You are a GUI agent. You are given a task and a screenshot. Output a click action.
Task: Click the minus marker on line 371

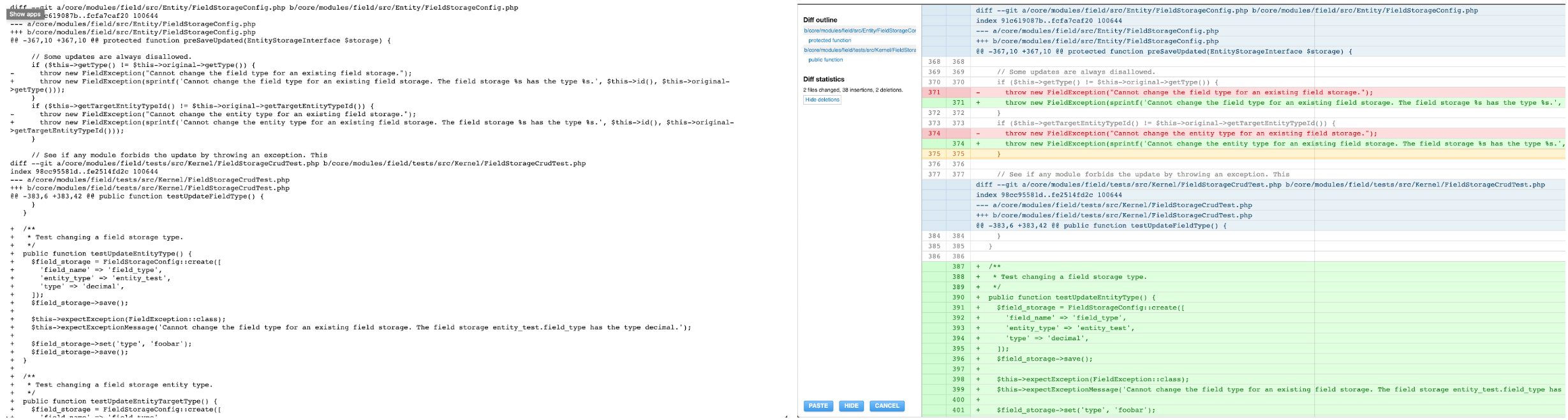(978, 93)
